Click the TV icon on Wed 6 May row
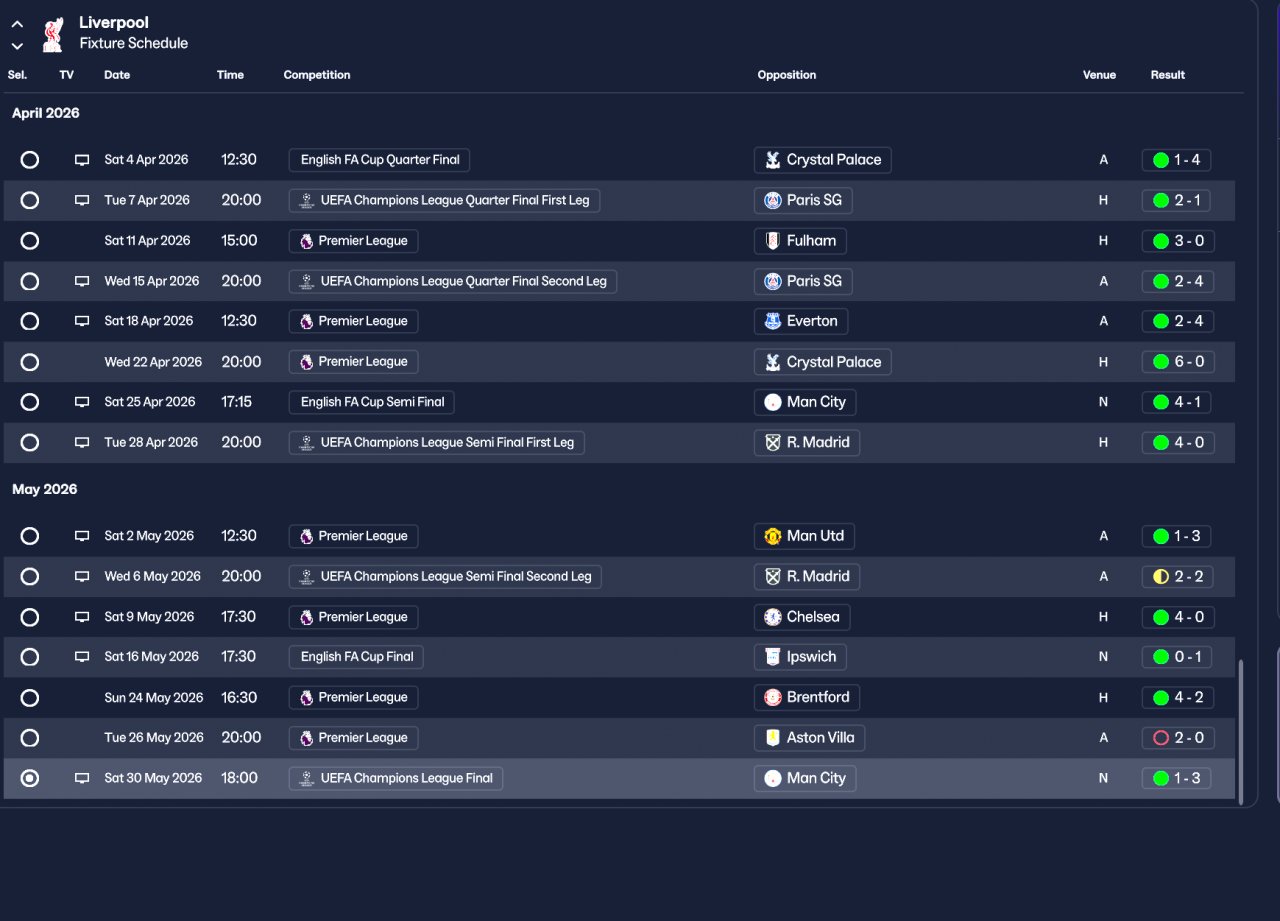 coord(82,576)
